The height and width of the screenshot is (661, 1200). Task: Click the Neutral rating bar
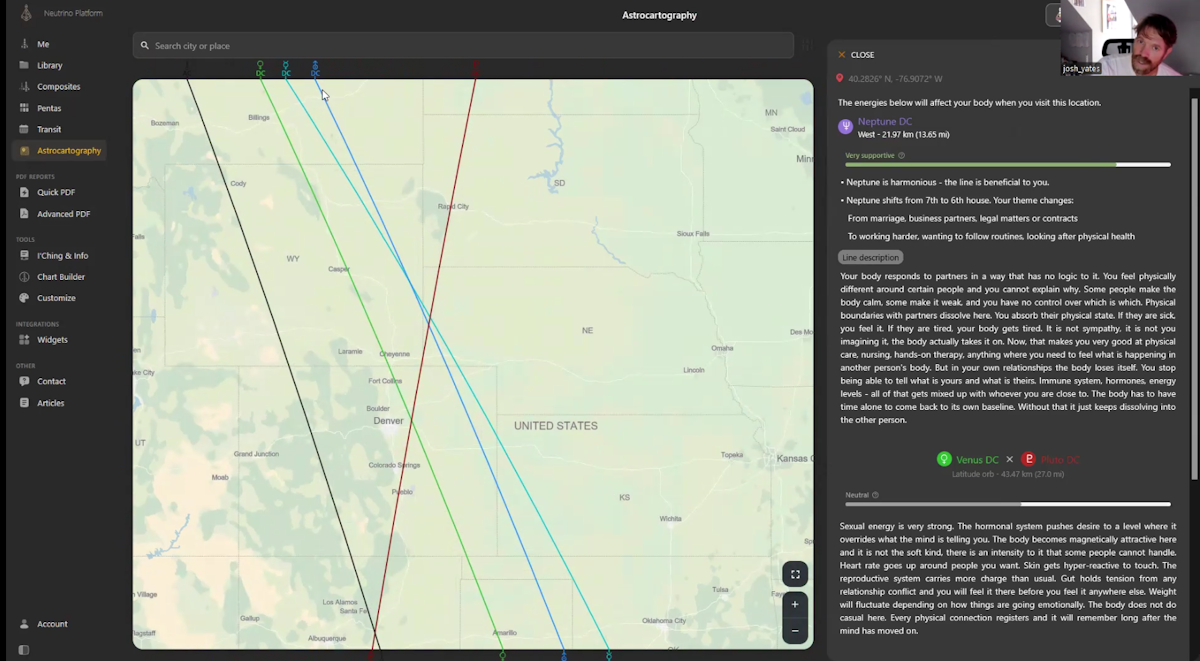(1007, 504)
